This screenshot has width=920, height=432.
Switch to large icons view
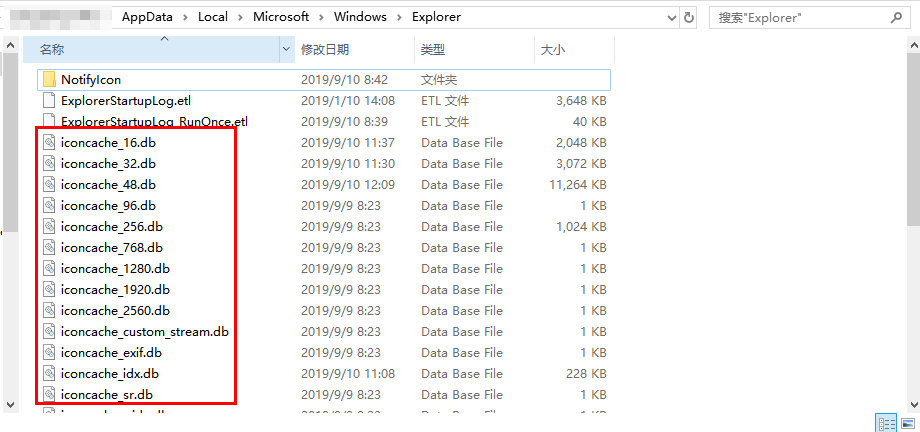point(907,422)
